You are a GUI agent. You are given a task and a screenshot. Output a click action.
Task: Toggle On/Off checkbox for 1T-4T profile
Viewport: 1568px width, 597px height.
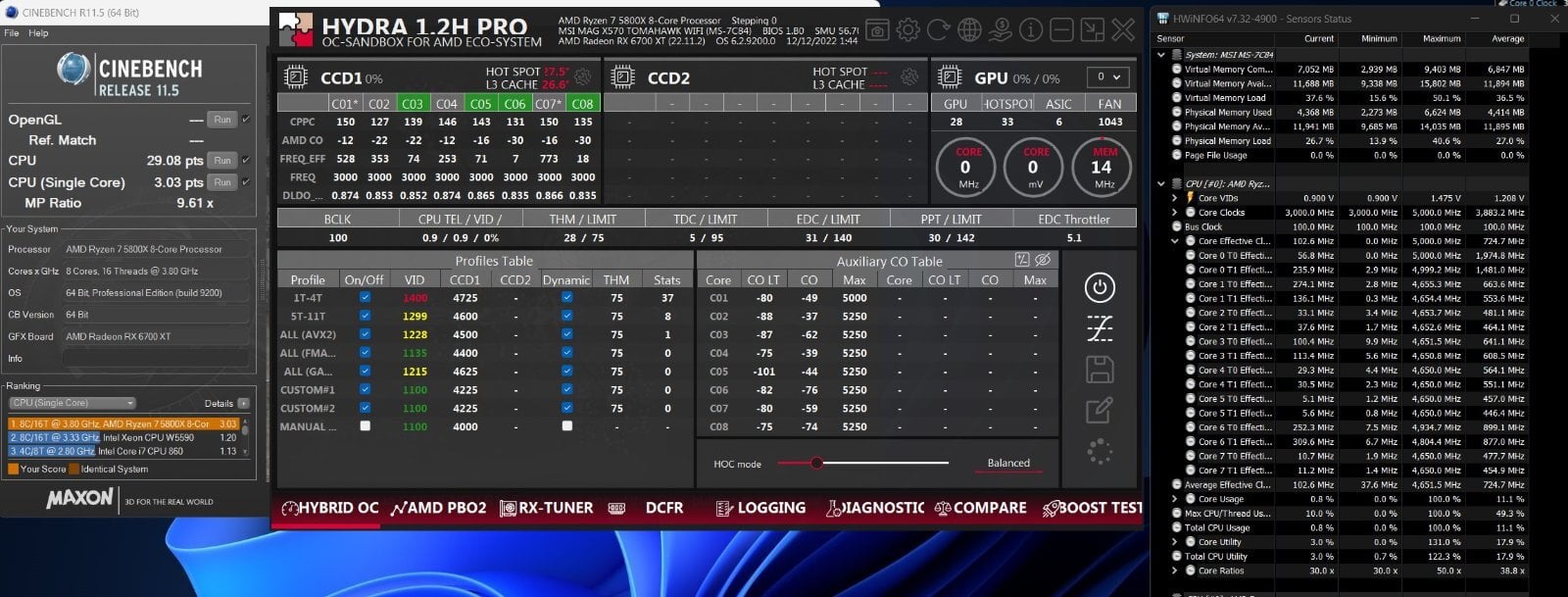(366, 297)
